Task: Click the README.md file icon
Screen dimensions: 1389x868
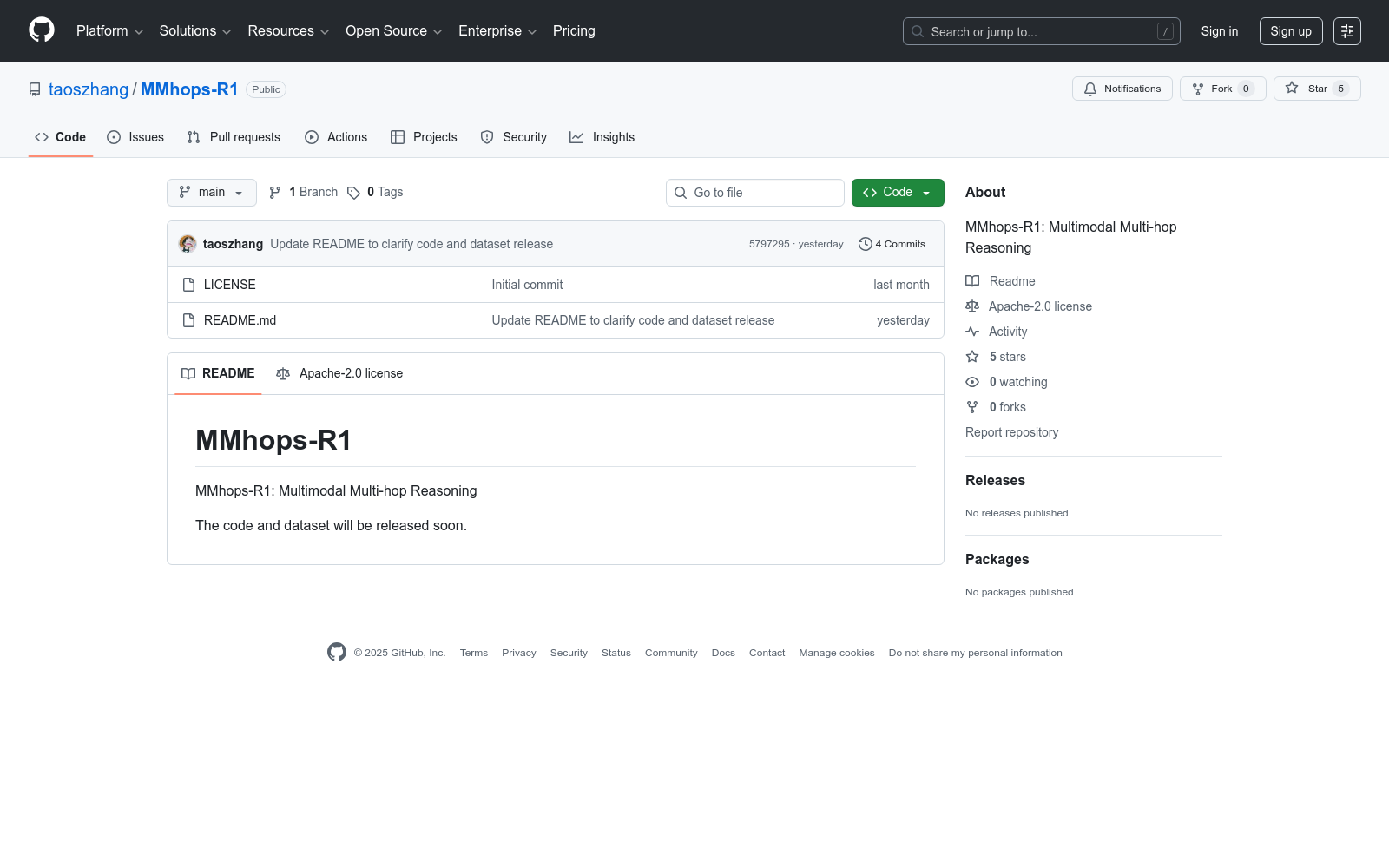Action: [188, 320]
